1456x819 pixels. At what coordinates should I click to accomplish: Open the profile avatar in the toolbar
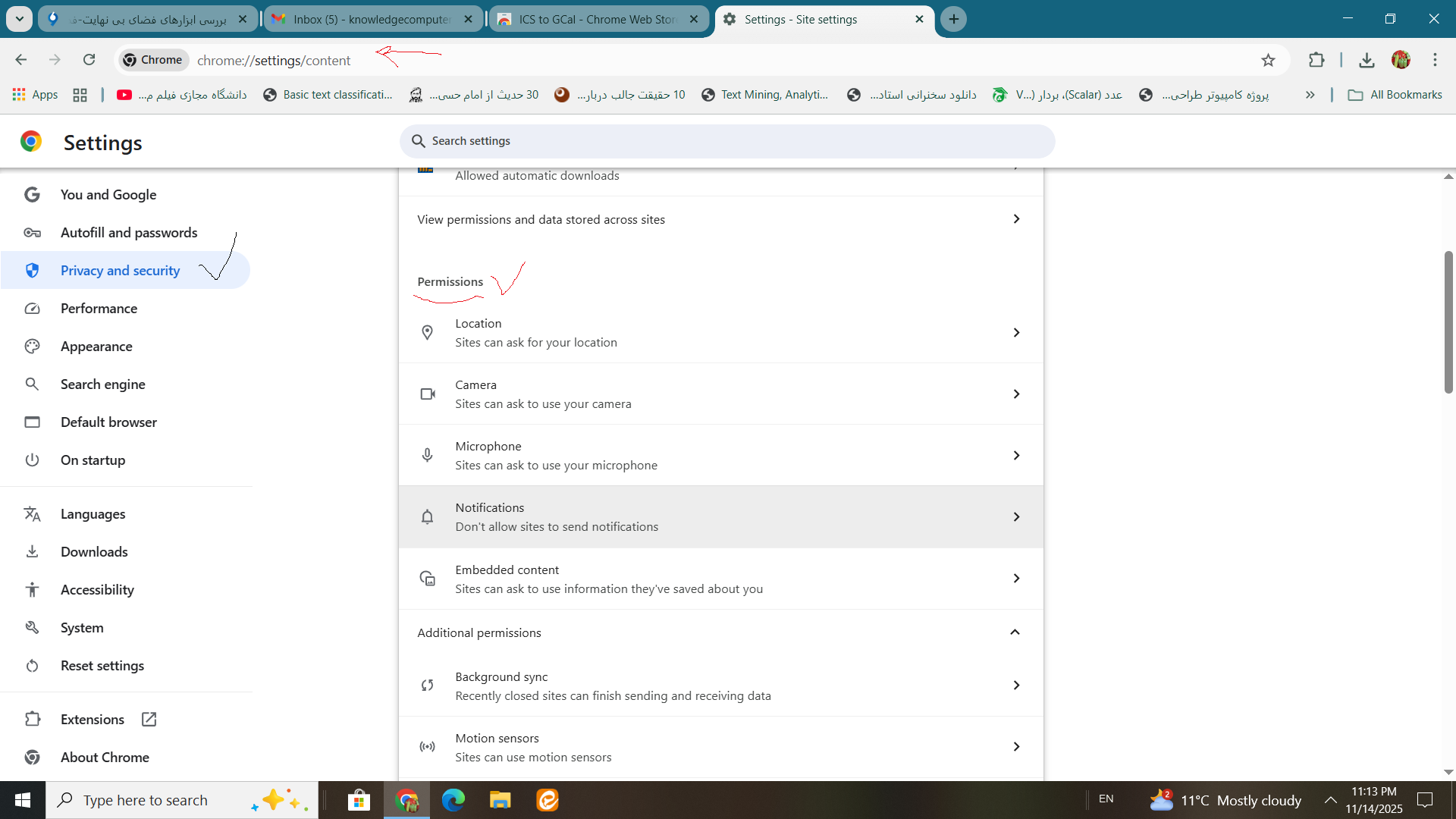tap(1401, 60)
